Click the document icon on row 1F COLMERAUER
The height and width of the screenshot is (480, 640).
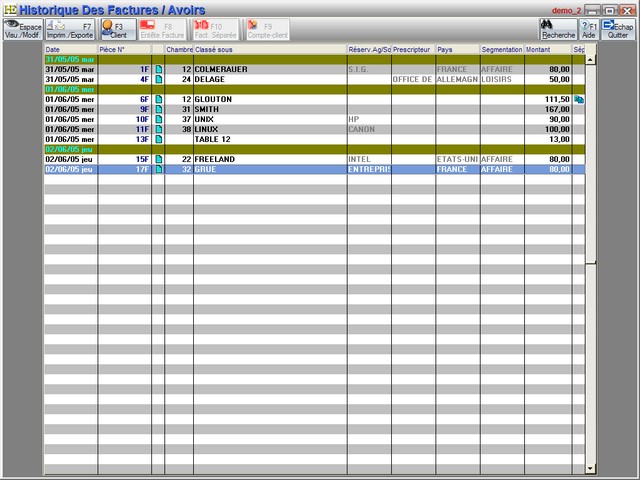click(158, 69)
